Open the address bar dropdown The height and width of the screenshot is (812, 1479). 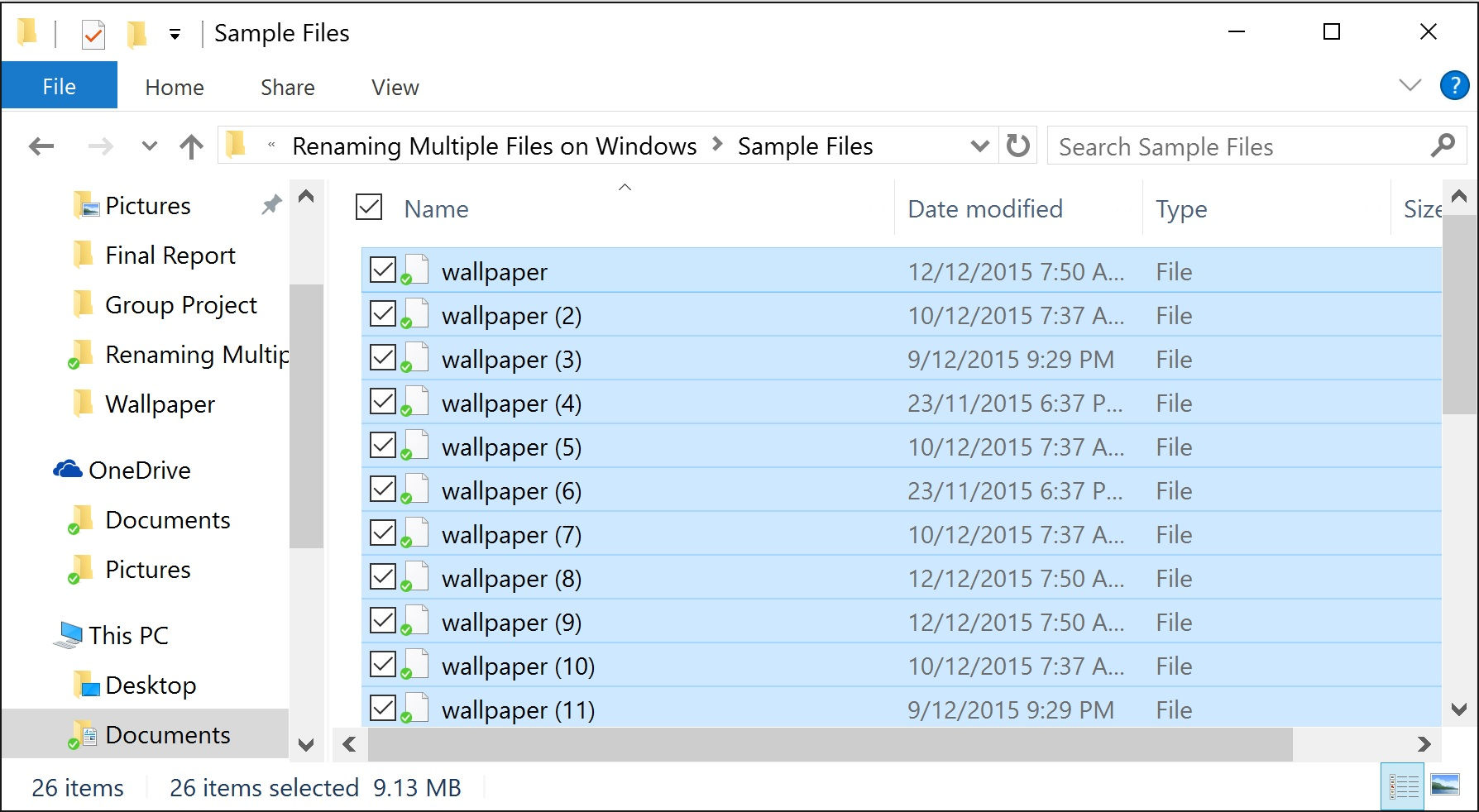979,146
